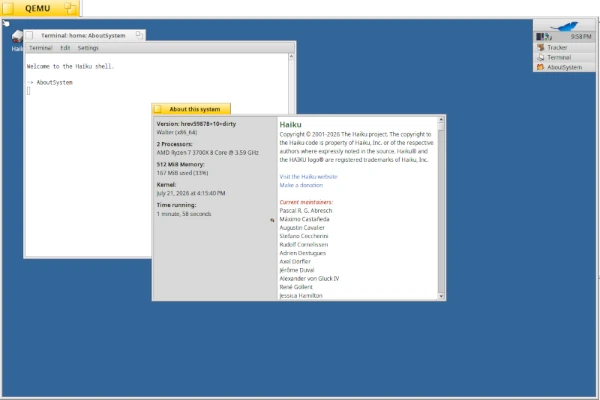Screen dimensions: 600x400
Task: Click the 2 Processors: label
Action: [174, 144]
